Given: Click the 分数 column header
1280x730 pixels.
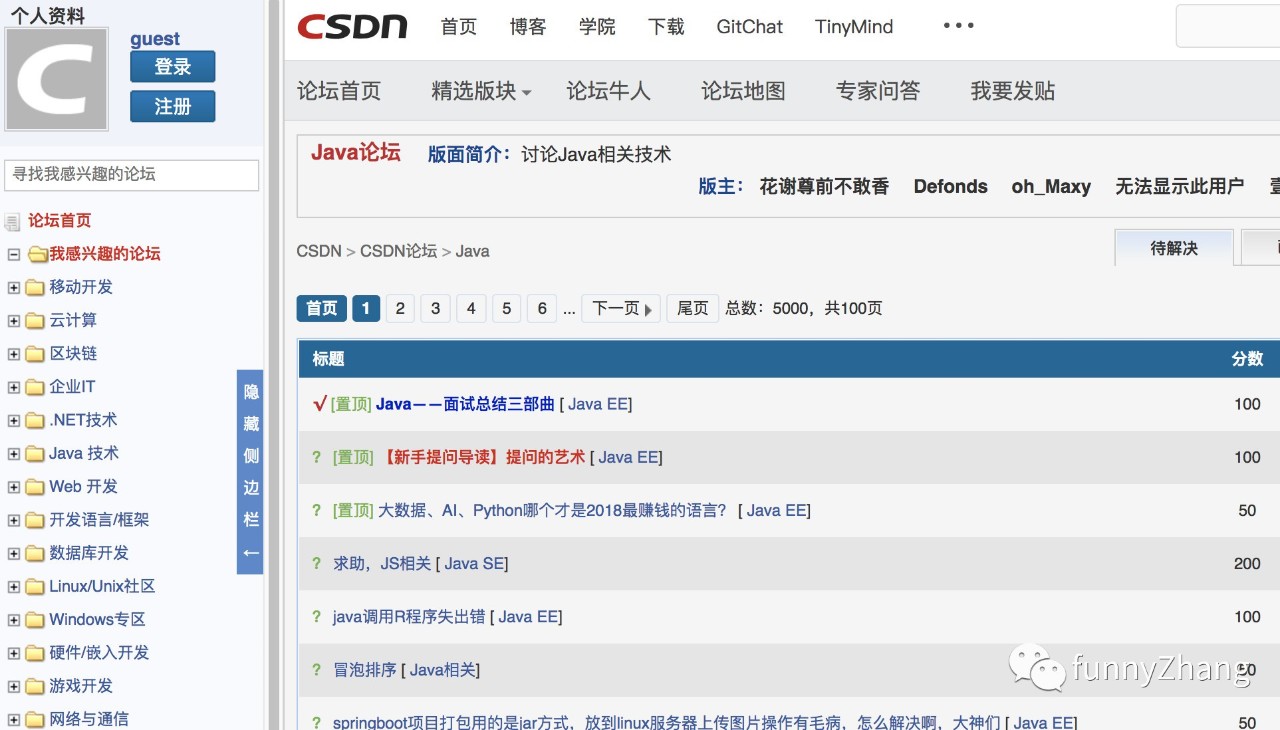Looking at the screenshot, I should coord(1247,359).
